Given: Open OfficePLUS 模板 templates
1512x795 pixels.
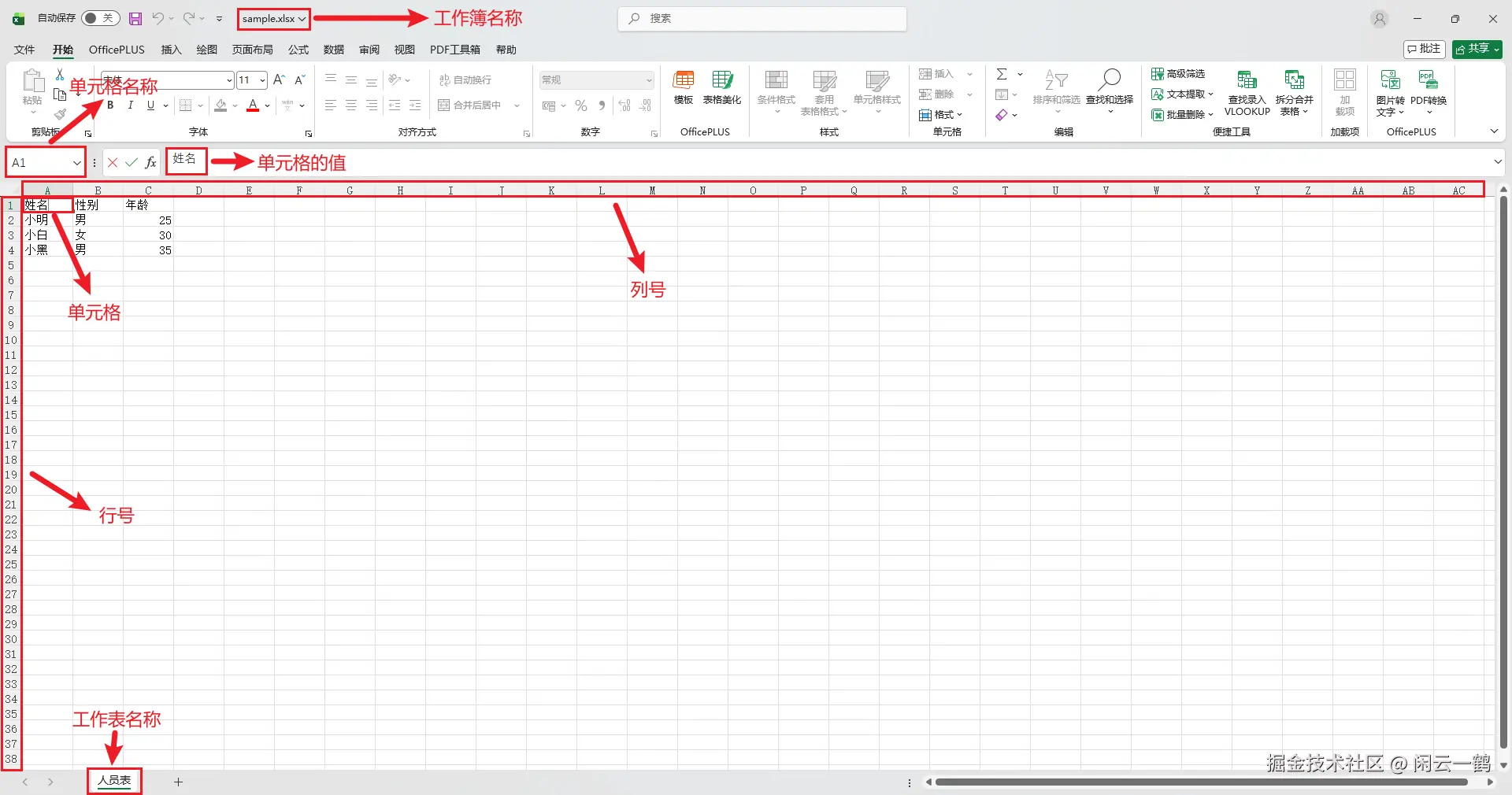Looking at the screenshot, I should (x=684, y=87).
